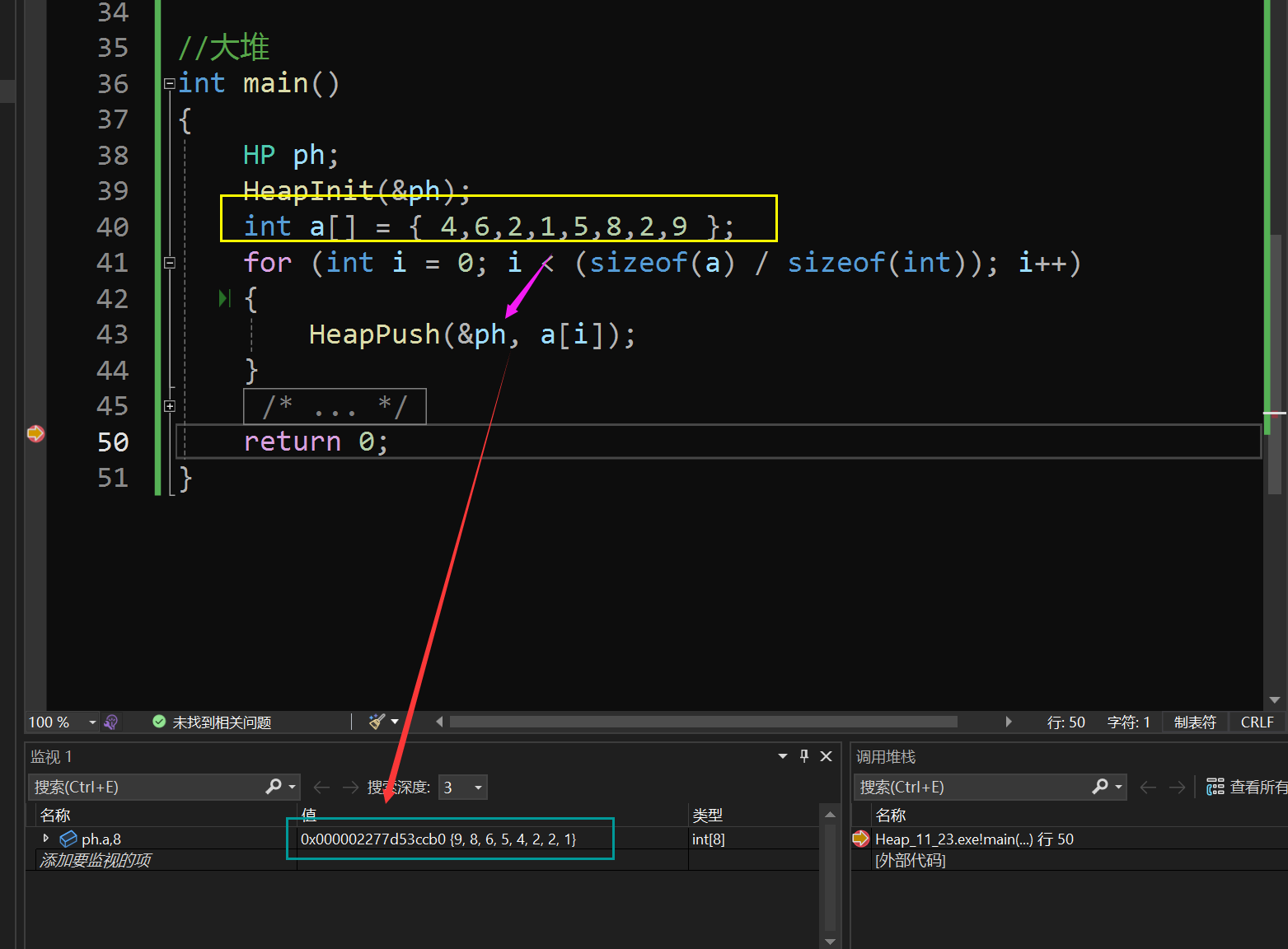1288x949 pixels.
Task: Open the Watch 1 window options dropdown
Action: click(x=782, y=756)
